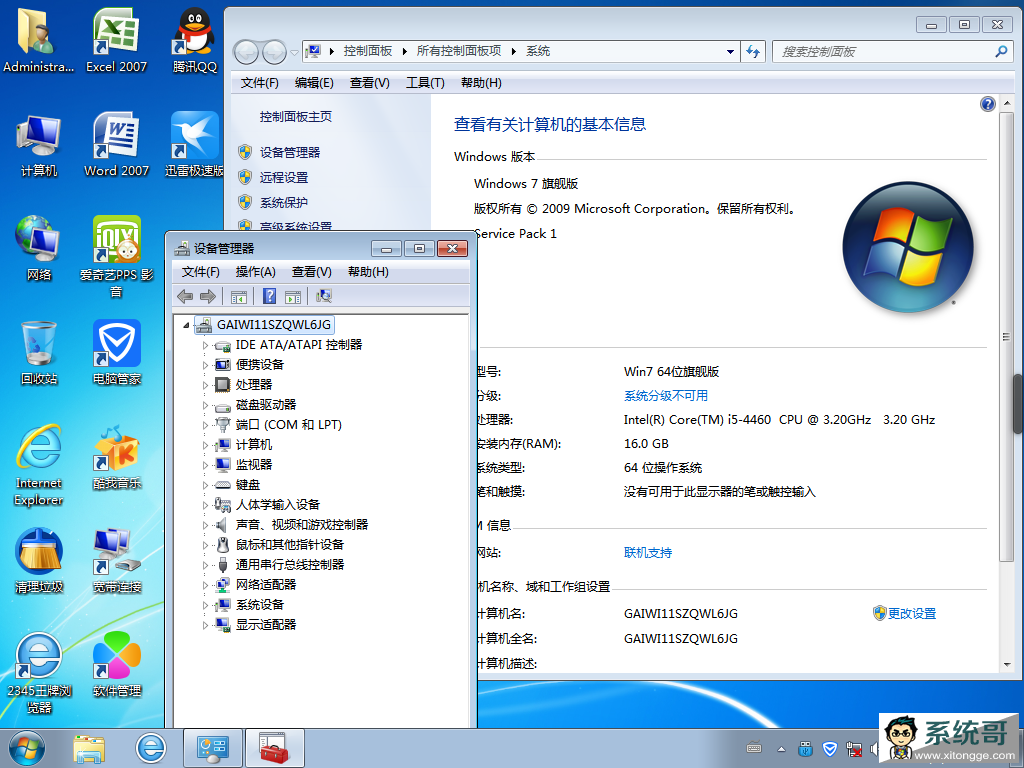This screenshot has width=1024, height=768.
Task: Open 文件(F) menu in Device Manager
Action: (x=200, y=272)
